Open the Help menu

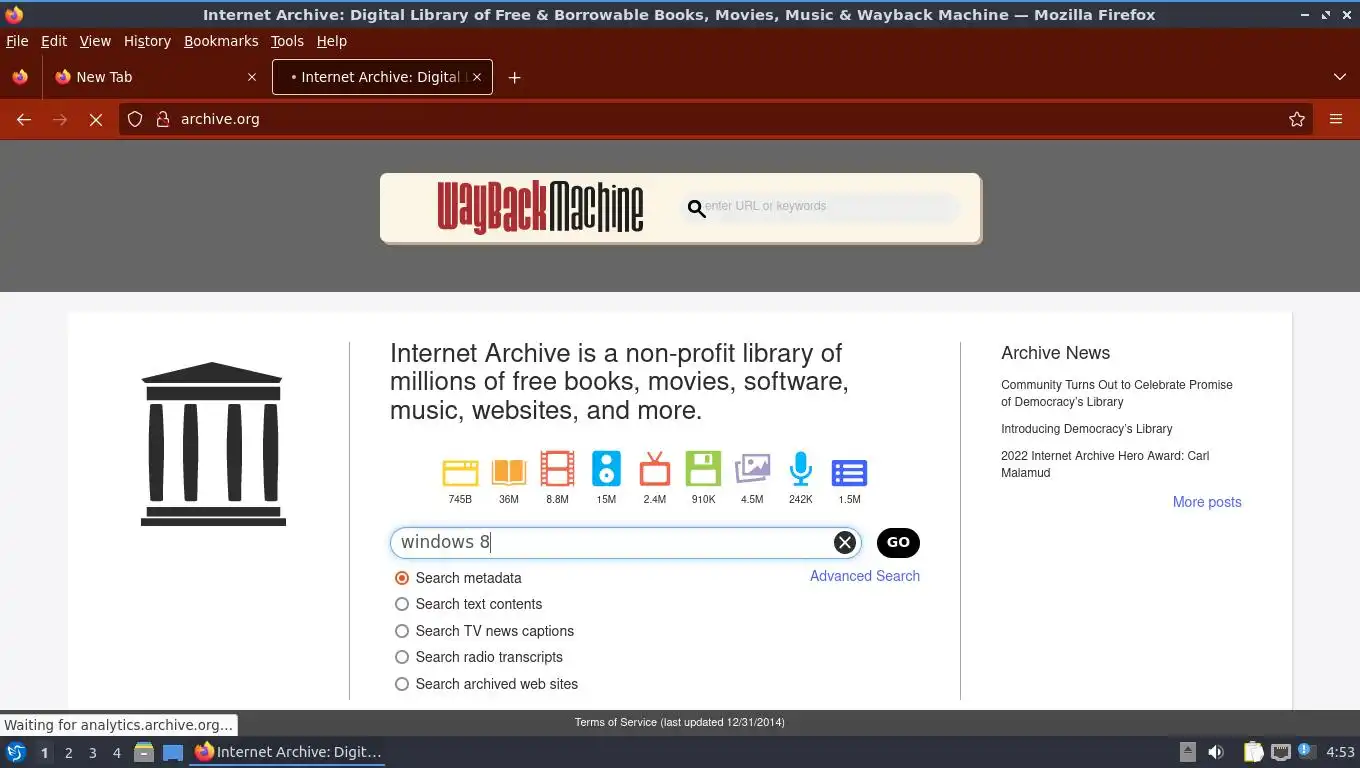[x=331, y=41]
